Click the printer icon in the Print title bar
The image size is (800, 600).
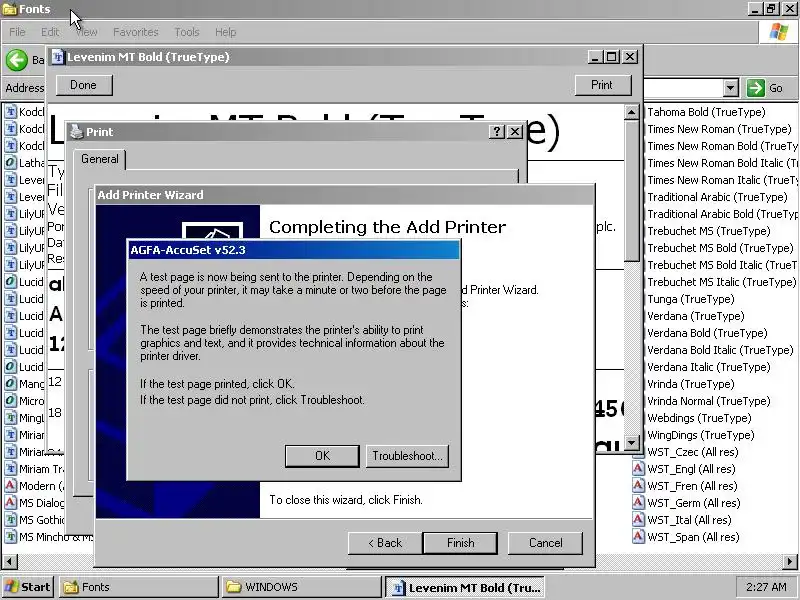click(x=77, y=132)
